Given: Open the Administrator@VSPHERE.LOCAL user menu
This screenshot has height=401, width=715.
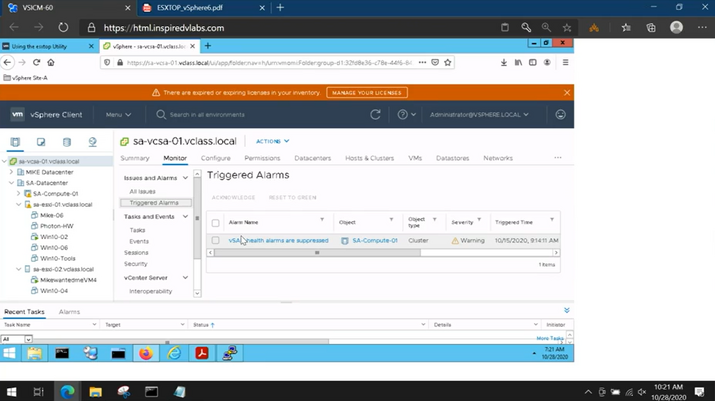Looking at the screenshot, I should 481,115.
